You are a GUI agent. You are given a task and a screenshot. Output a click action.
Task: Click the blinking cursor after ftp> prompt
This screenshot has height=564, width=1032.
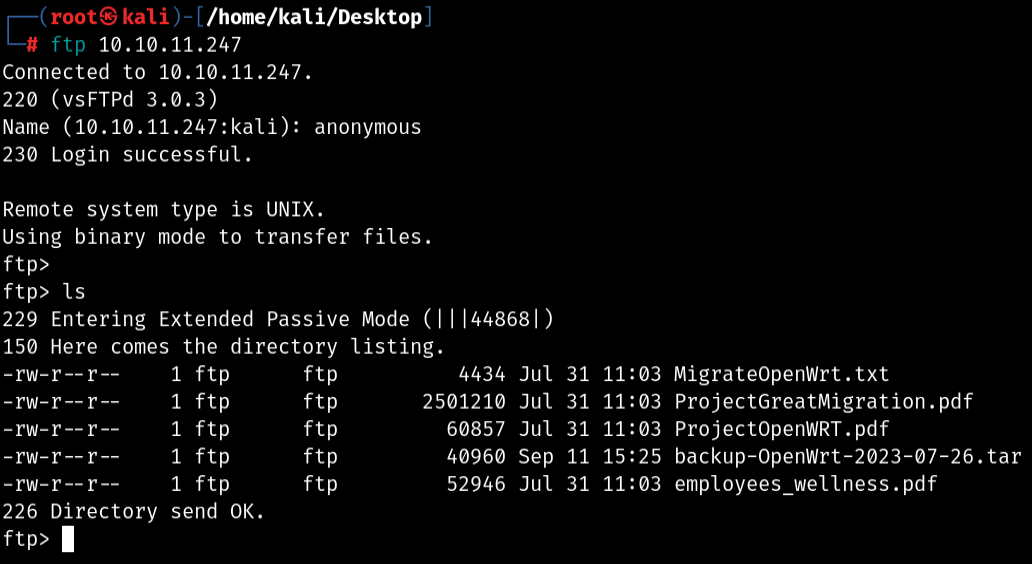pyautogui.click(x=68, y=539)
